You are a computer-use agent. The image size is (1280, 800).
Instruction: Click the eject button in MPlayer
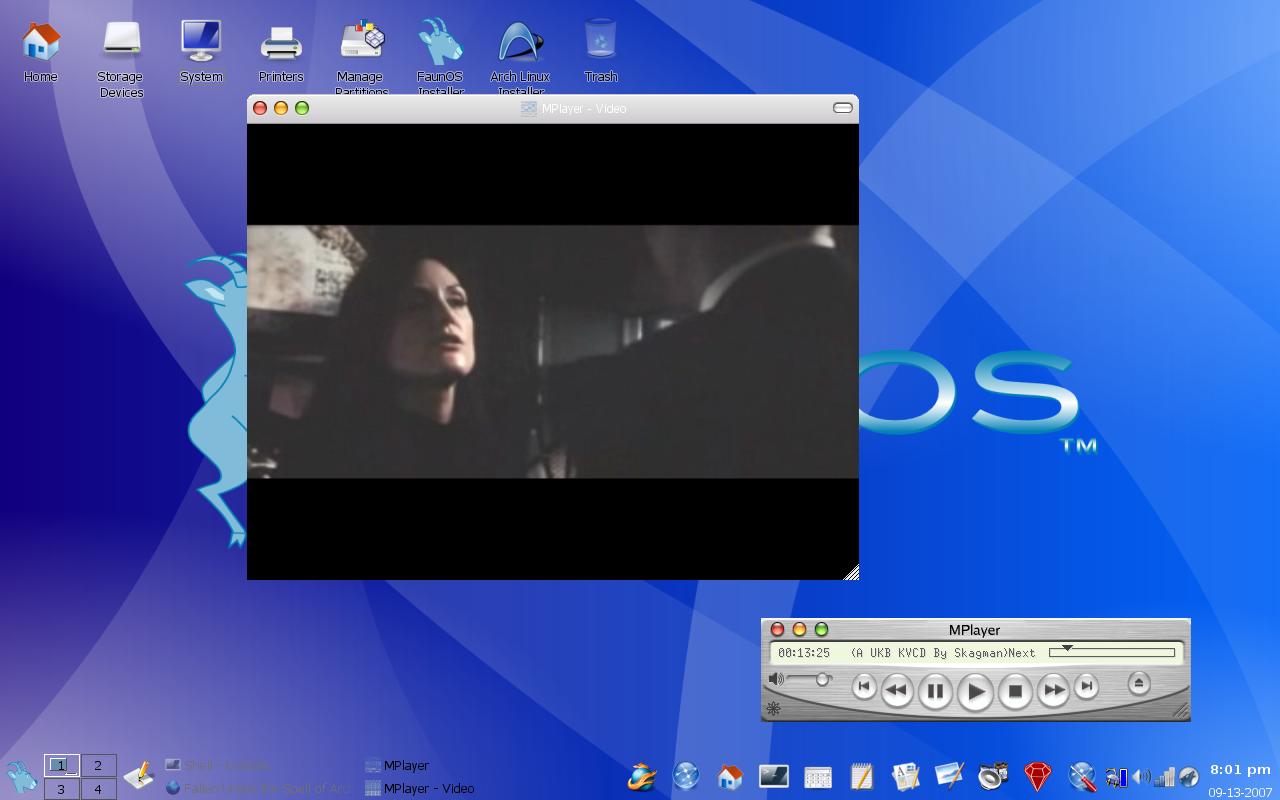tap(1138, 684)
